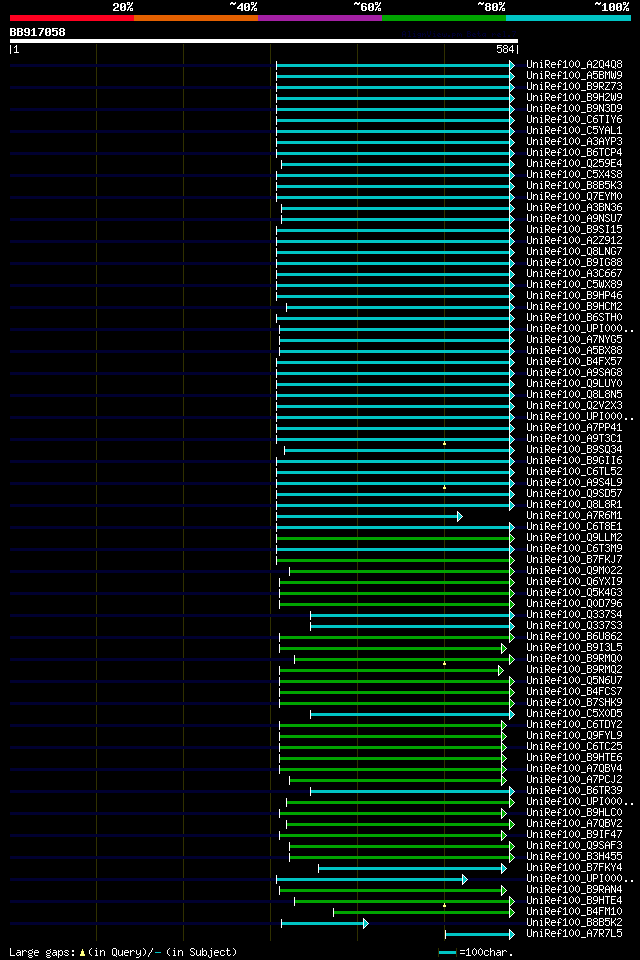Select hit label UniRef100_C6TL52
This screenshot has height=960, width=640.
(574, 472)
